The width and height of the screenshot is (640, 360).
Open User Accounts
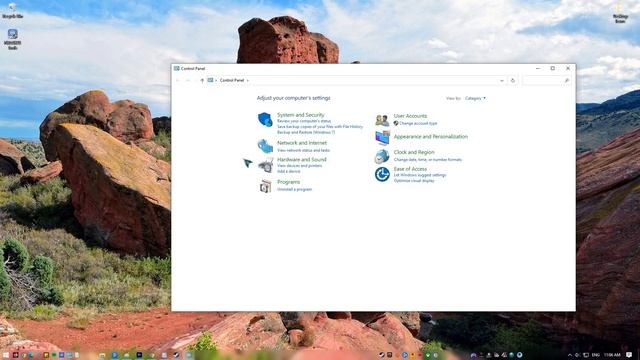click(x=410, y=116)
